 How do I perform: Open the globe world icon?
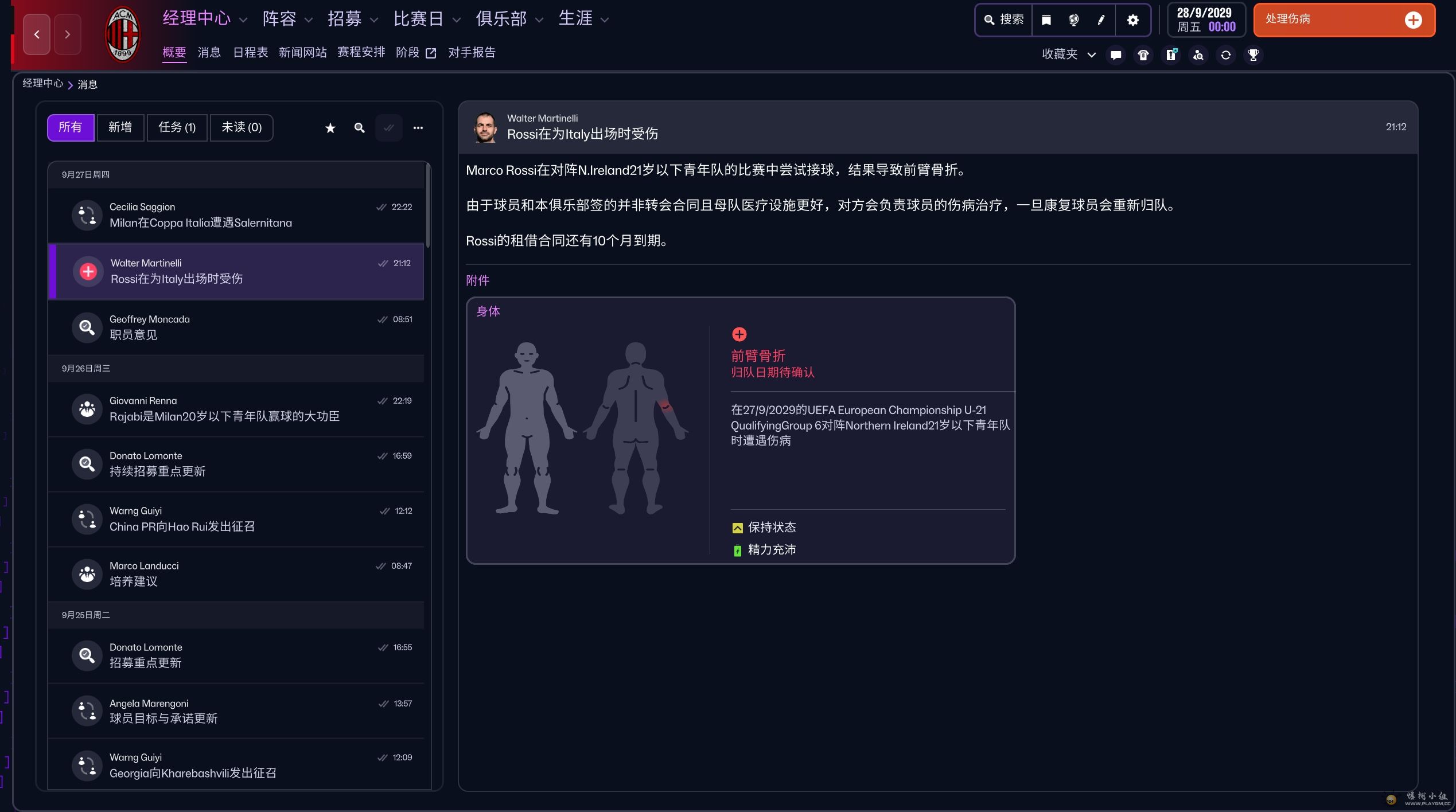pos(1073,20)
